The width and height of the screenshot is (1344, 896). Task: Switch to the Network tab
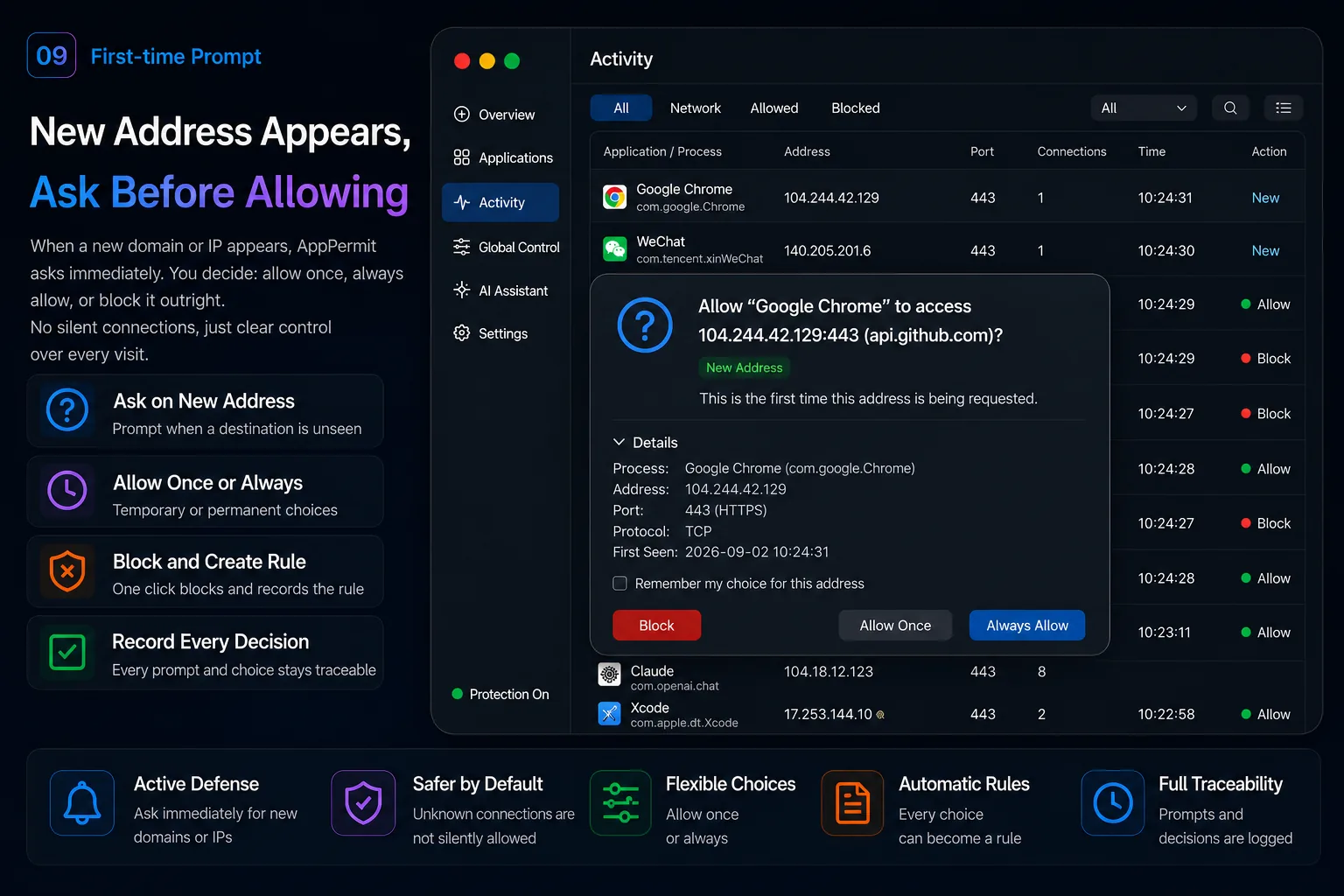point(696,108)
